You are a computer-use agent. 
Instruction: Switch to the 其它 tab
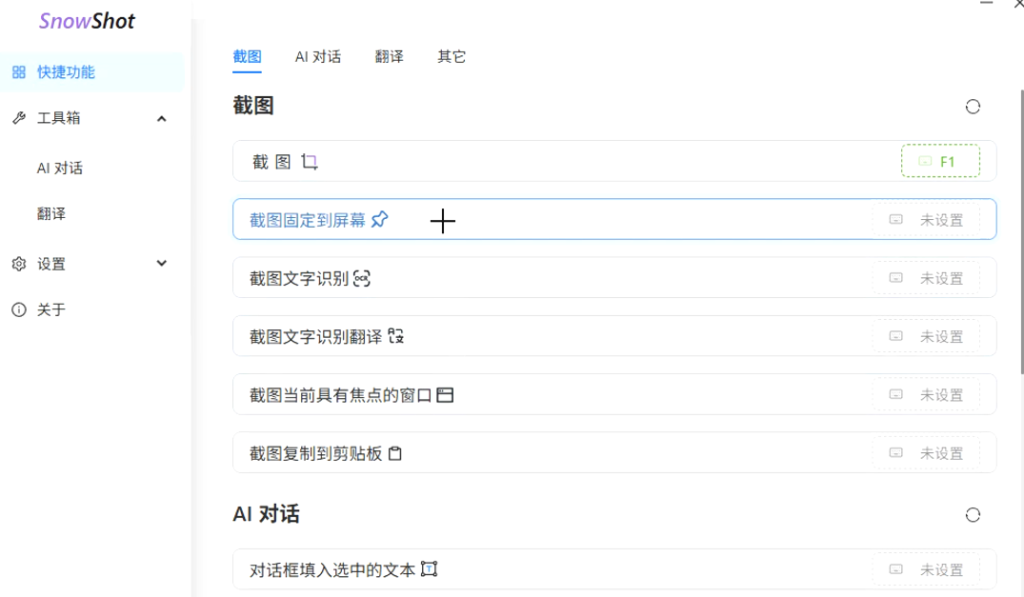[x=451, y=57]
